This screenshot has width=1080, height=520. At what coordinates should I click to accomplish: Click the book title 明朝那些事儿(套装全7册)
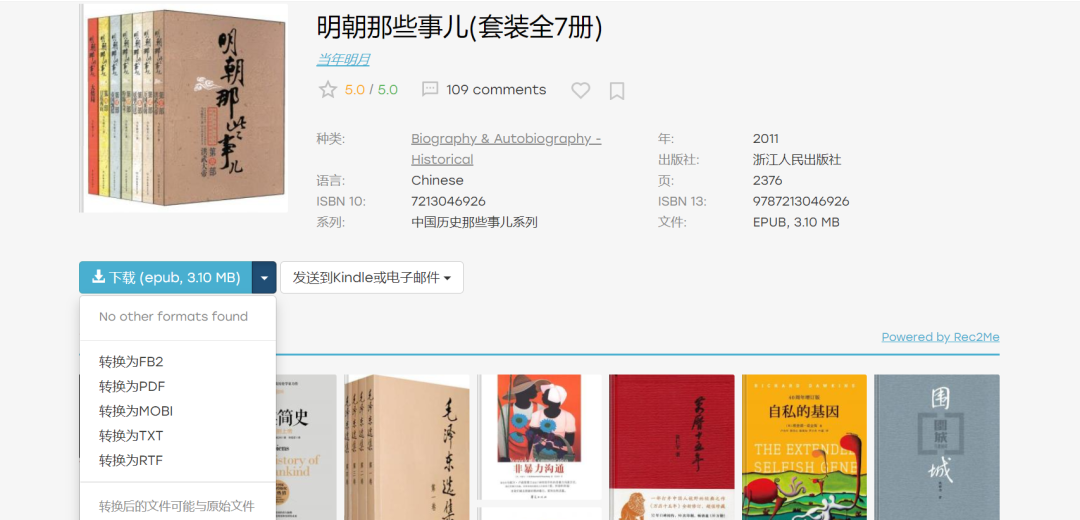tap(459, 28)
